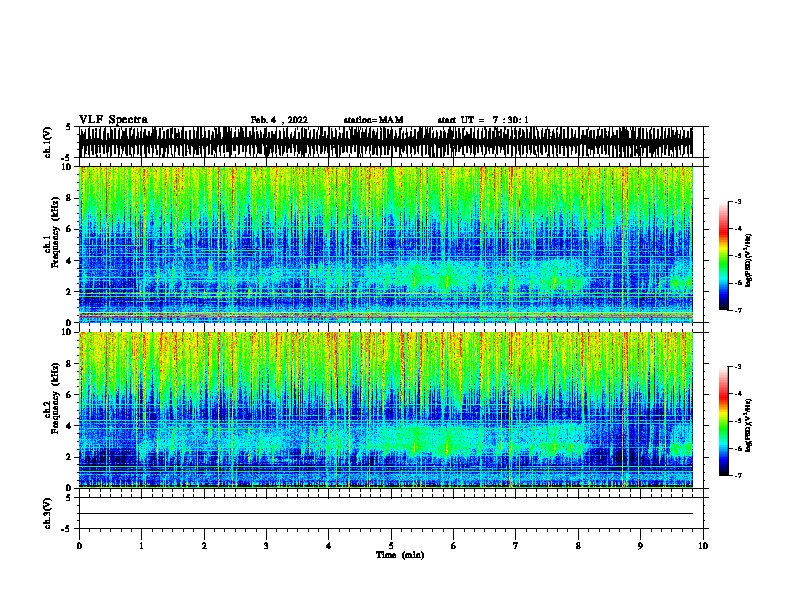Click the ch.2 spectrogram color scale bar
This screenshot has width=792, height=612.
point(724,421)
